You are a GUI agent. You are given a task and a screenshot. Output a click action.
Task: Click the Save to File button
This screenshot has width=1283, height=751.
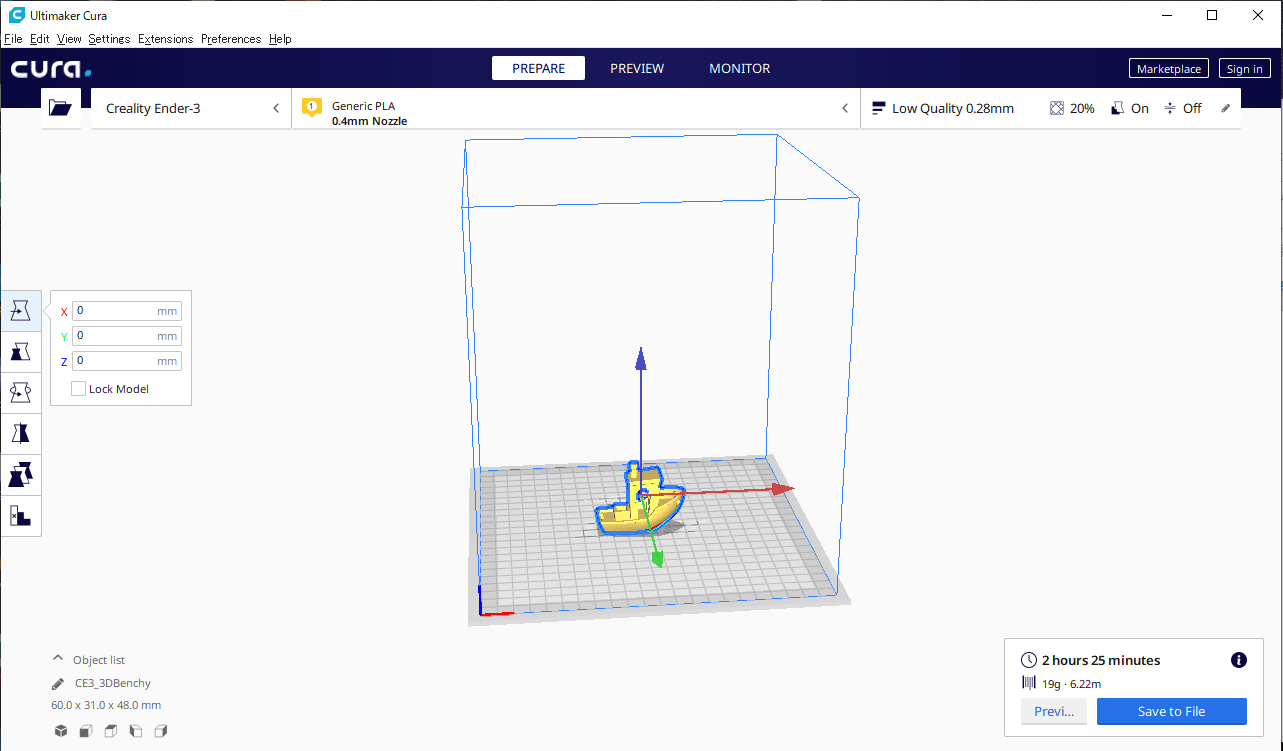click(x=1171, y=711)
